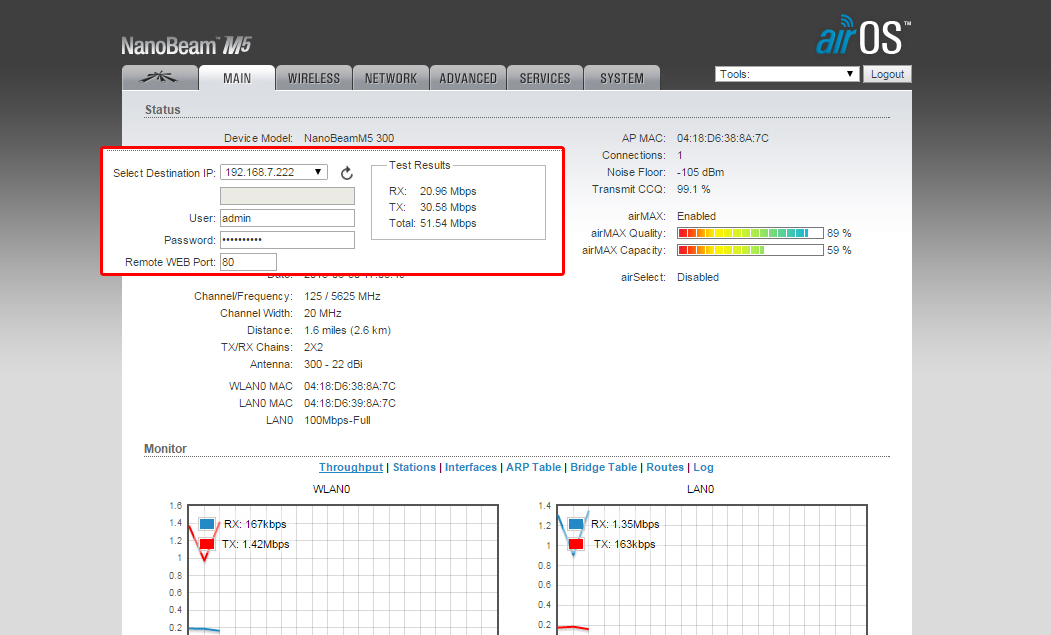Click the TX 30.58 Mbps test result

coord(432,207)
